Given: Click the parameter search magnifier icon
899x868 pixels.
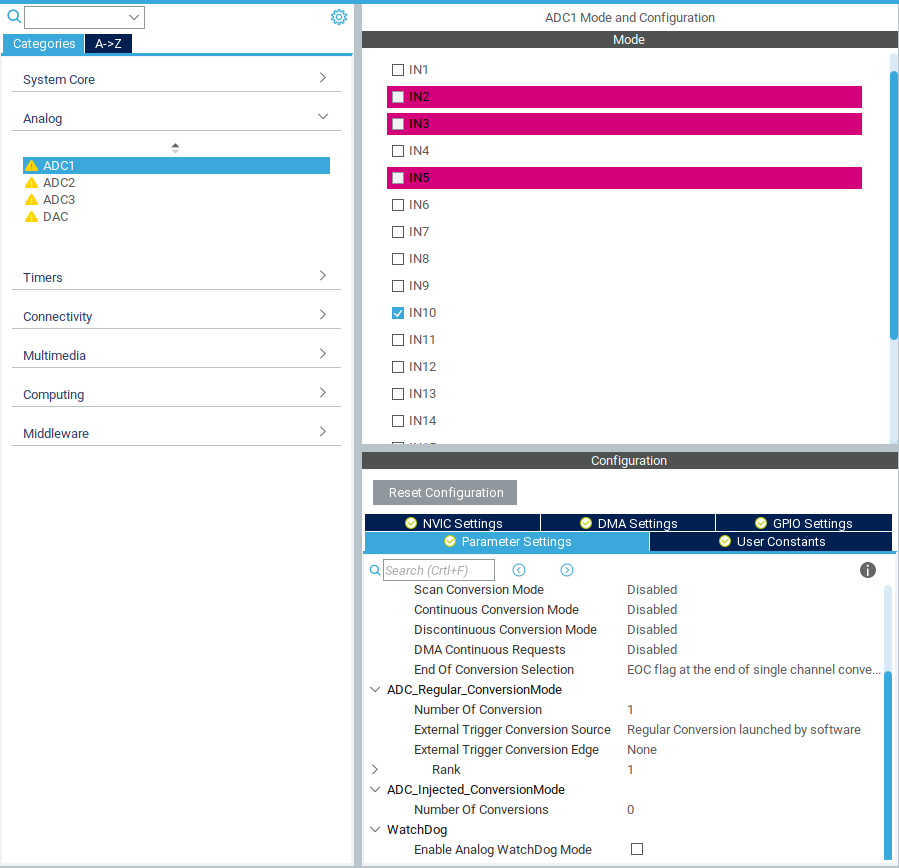Looking at the screenshot, I should tap(375, 570).
